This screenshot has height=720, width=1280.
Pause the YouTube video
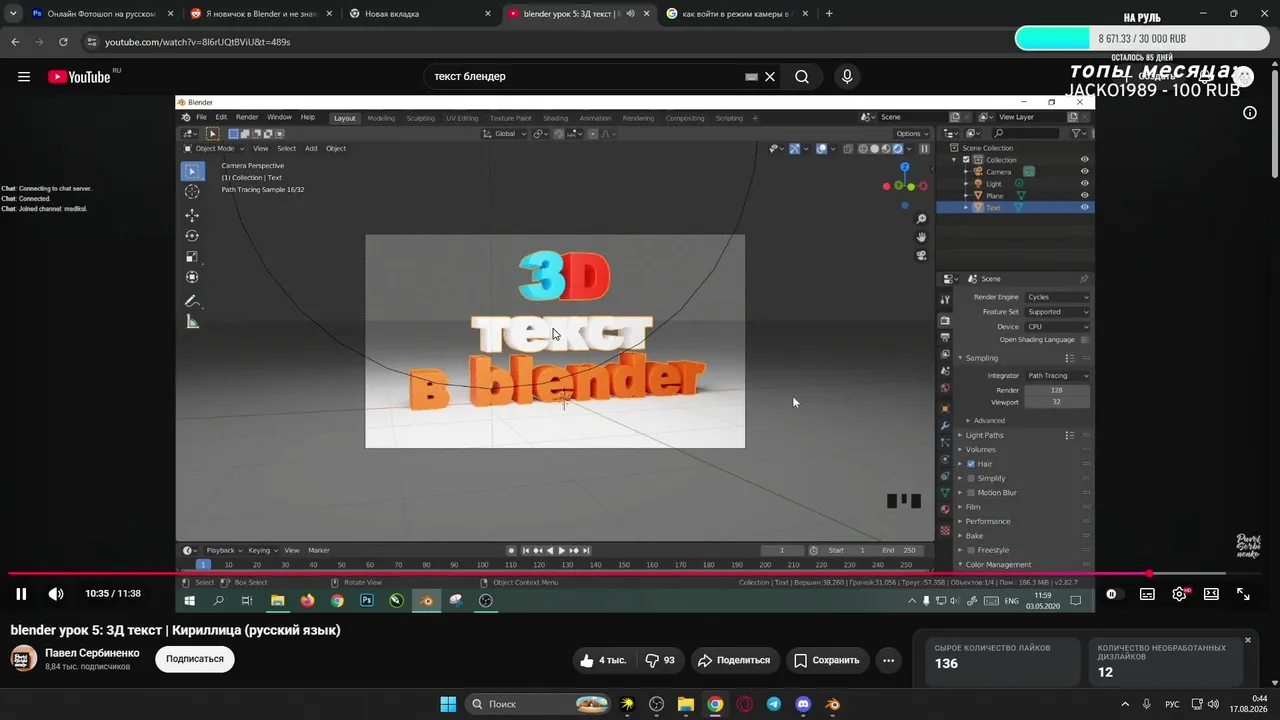pos(21,594)
